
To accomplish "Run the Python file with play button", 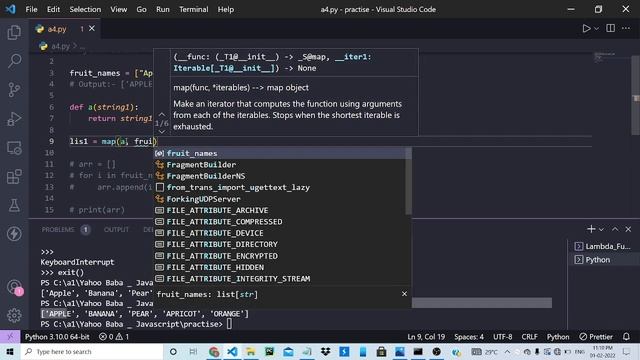I will [586, 29].
